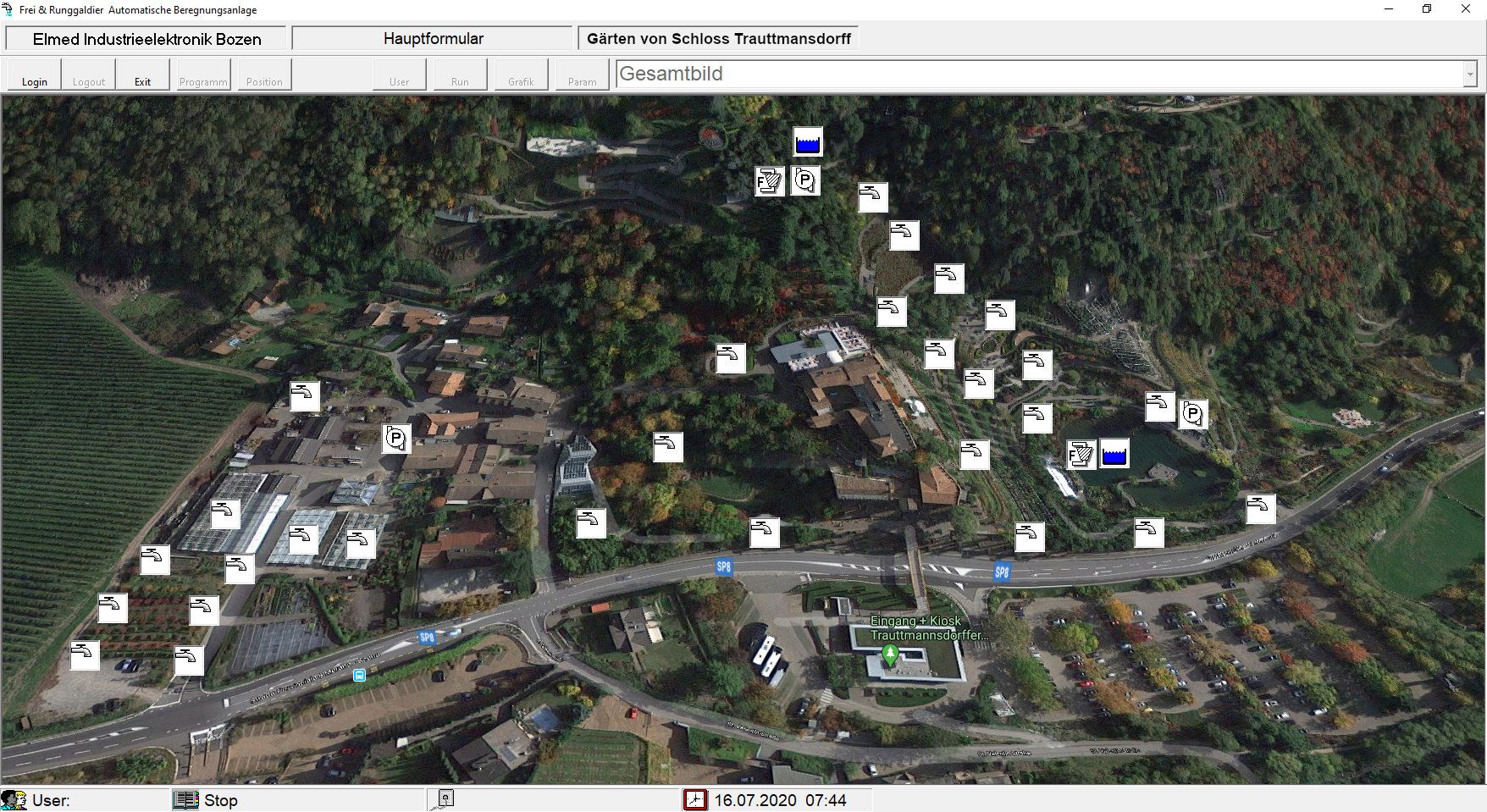The image size is (1487, 812).
Task: Select the Hauptformular header tab
Action: 433,39
